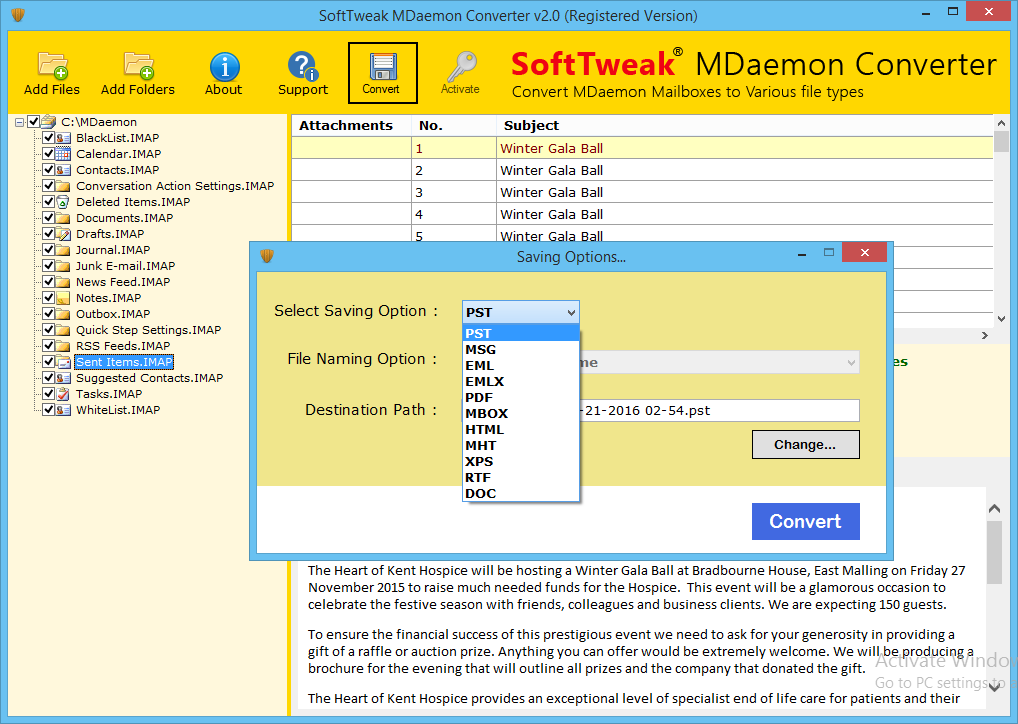Select XPS in the saving option list
This screenshot has height=724, width=1018.
coord(521,462)
